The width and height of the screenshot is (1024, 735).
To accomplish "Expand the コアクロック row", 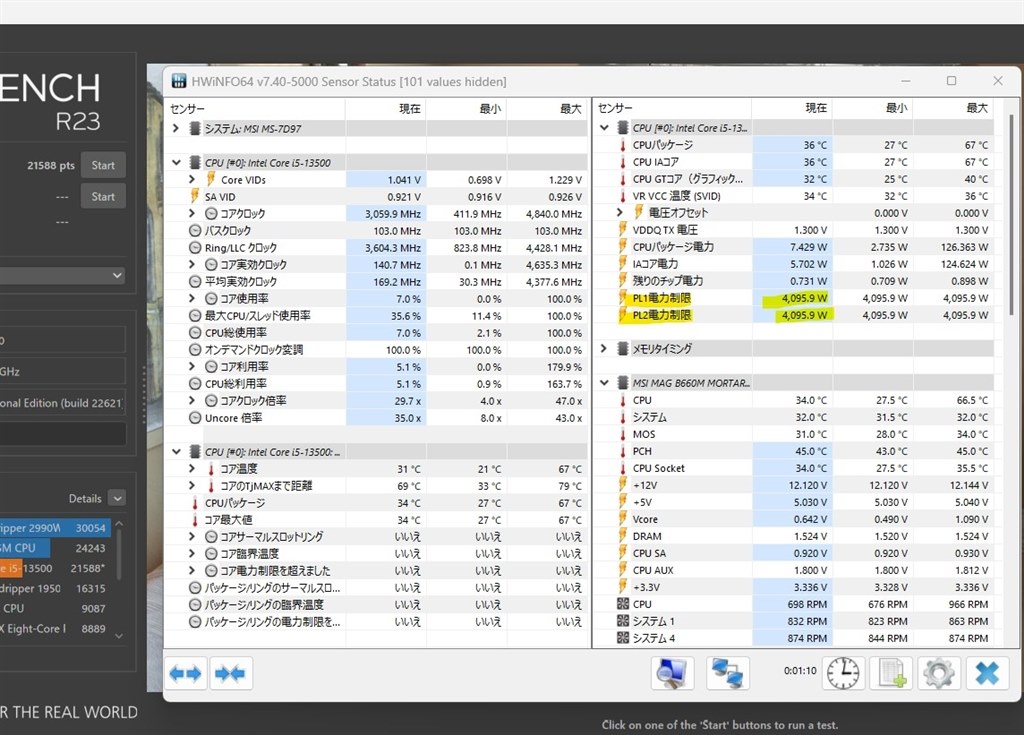I will coord(192,213).
